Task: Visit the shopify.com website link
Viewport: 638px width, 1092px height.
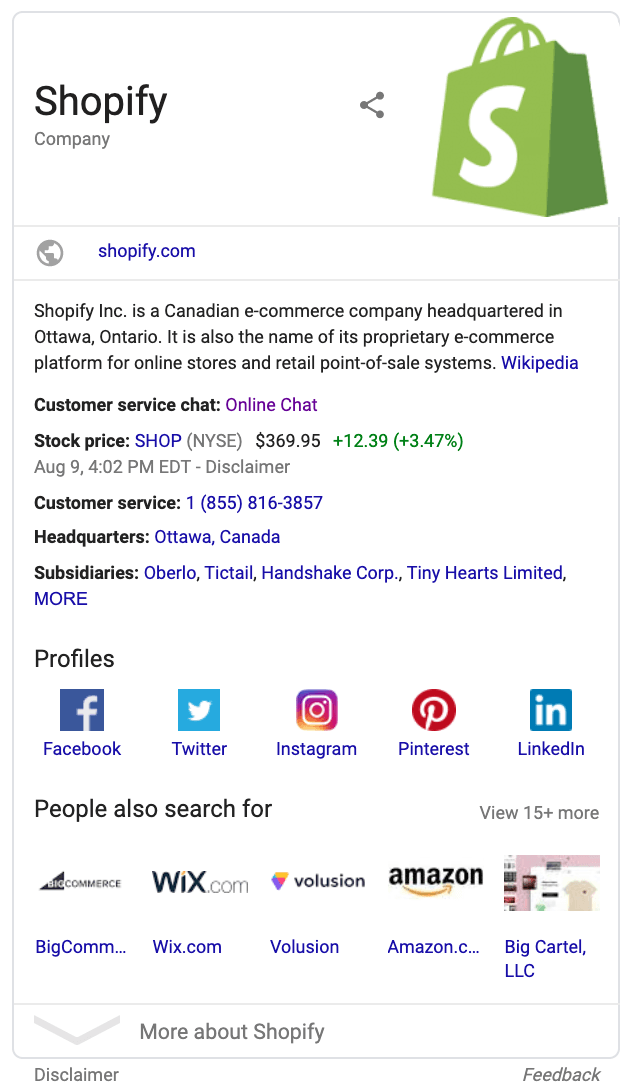Action: [x=147, y=252]
